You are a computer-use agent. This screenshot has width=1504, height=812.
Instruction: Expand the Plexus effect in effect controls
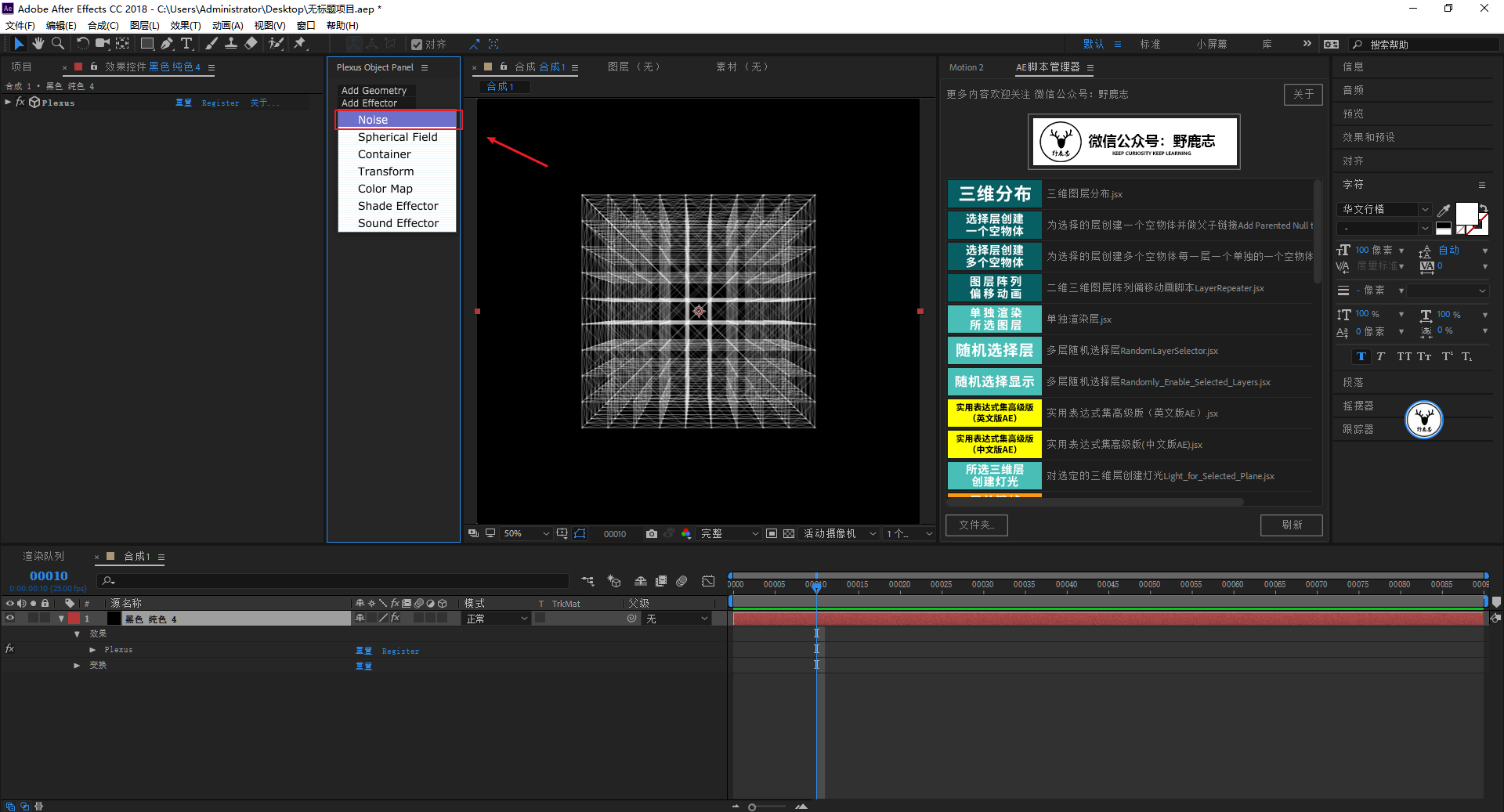pyautogui.click(x=8, y=103)
